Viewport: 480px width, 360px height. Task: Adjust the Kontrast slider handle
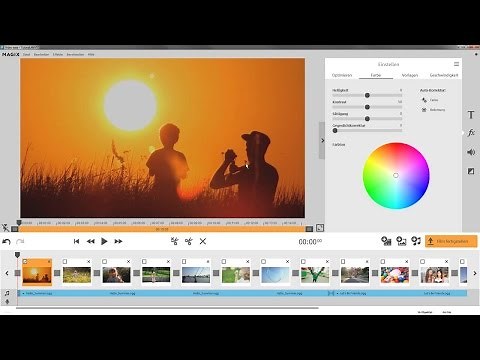[367, 107]
